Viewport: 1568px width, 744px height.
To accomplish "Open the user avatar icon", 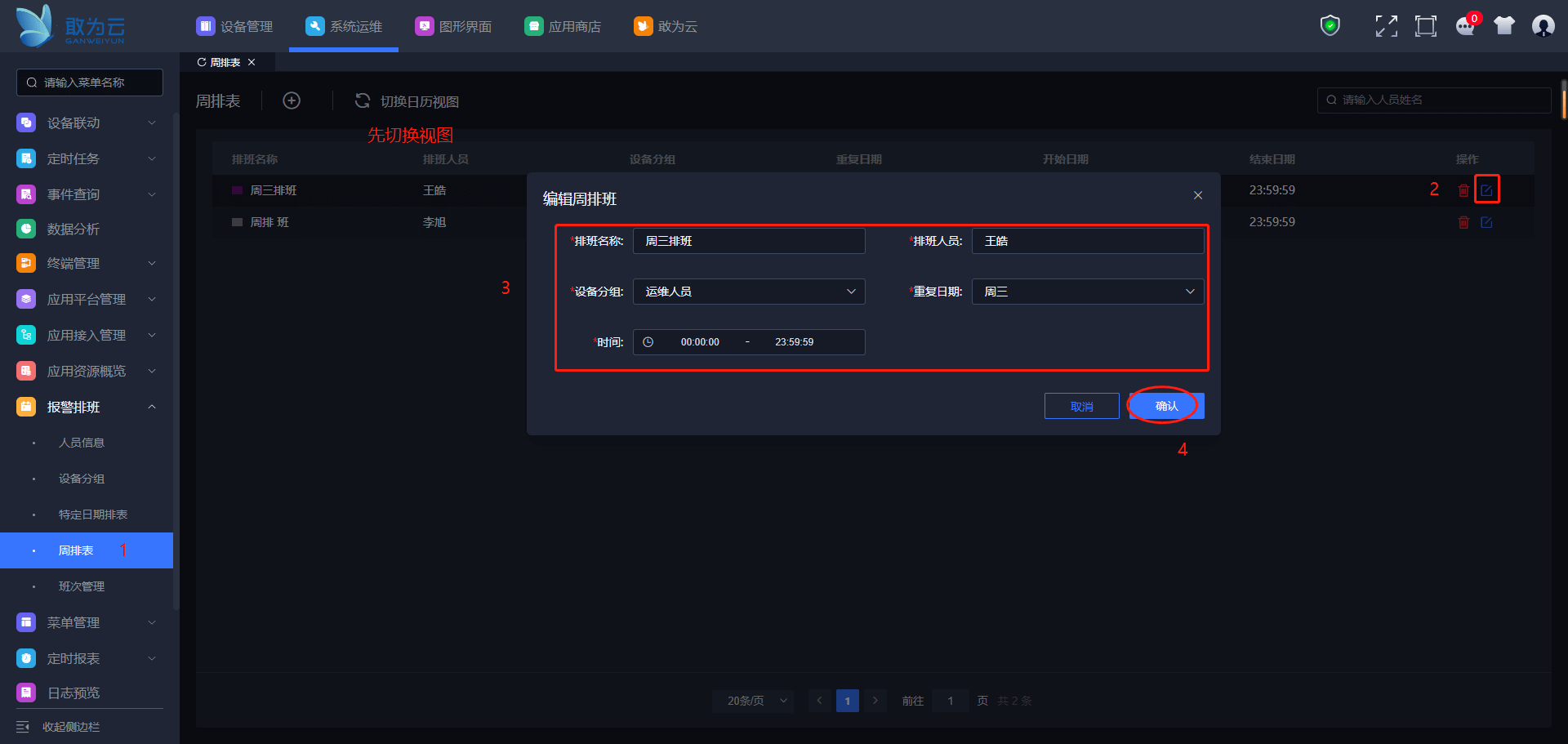I will (x=1543, y=26).
